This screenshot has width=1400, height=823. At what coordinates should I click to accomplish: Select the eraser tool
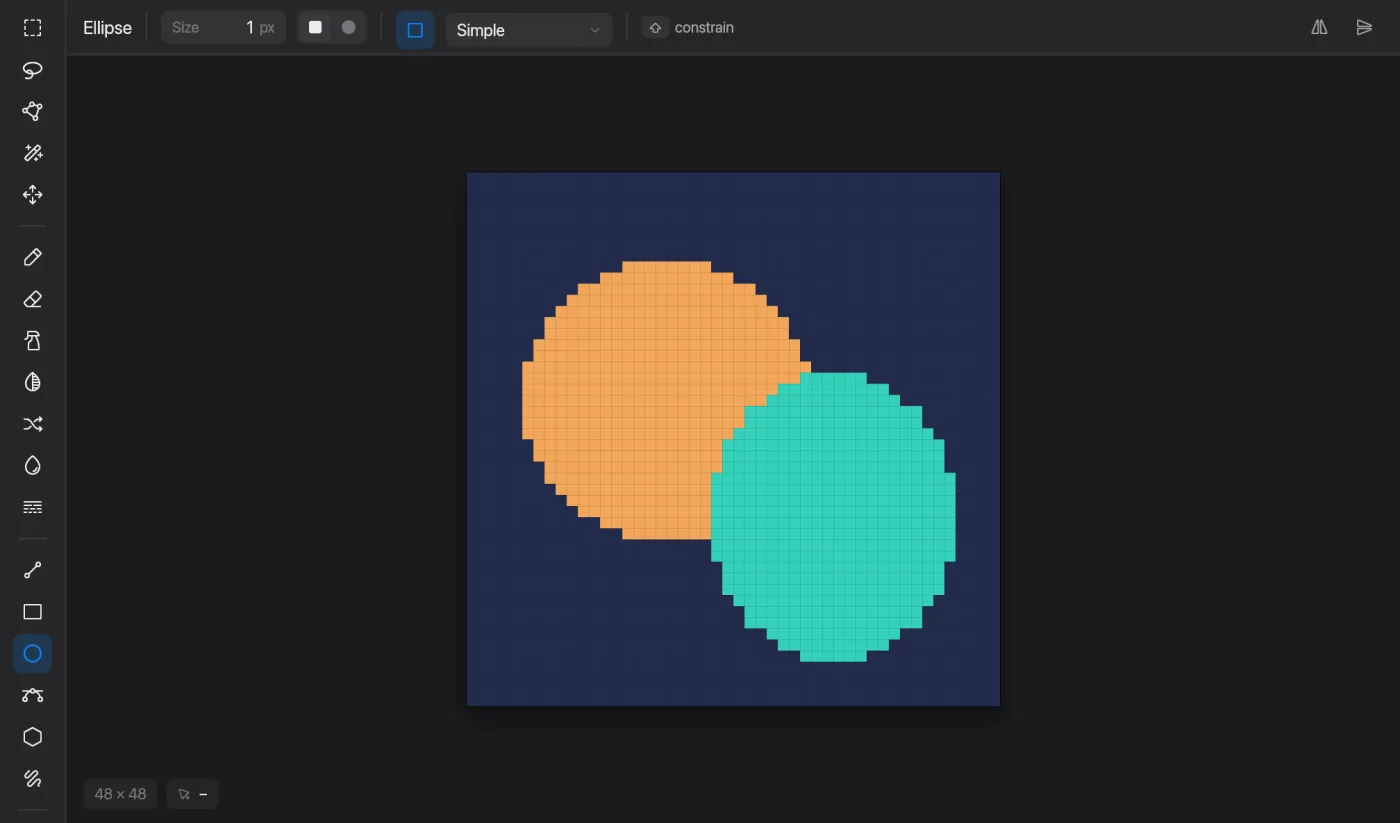[x=33, y=299]
